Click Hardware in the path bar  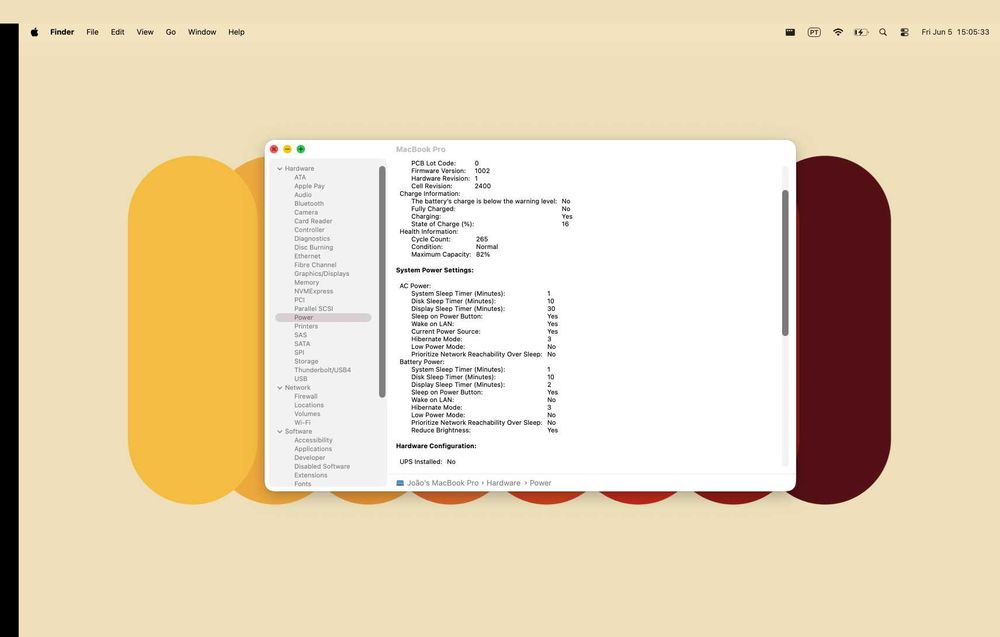click(x=503, y=483)
